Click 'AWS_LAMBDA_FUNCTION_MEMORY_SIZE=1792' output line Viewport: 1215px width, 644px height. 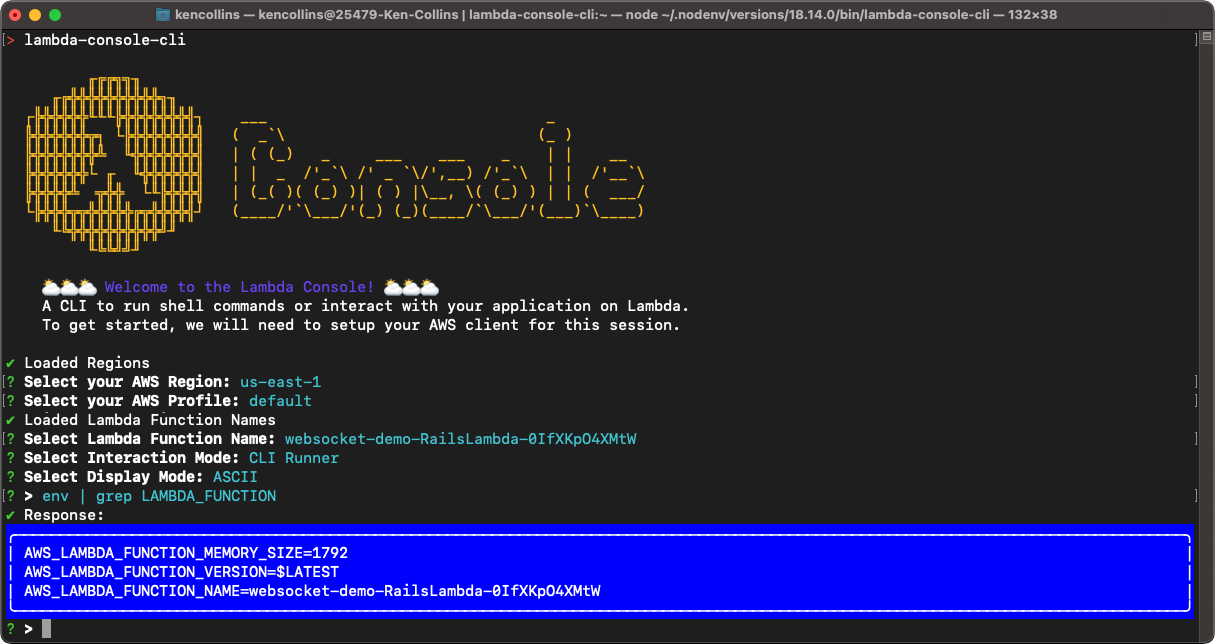186,553
